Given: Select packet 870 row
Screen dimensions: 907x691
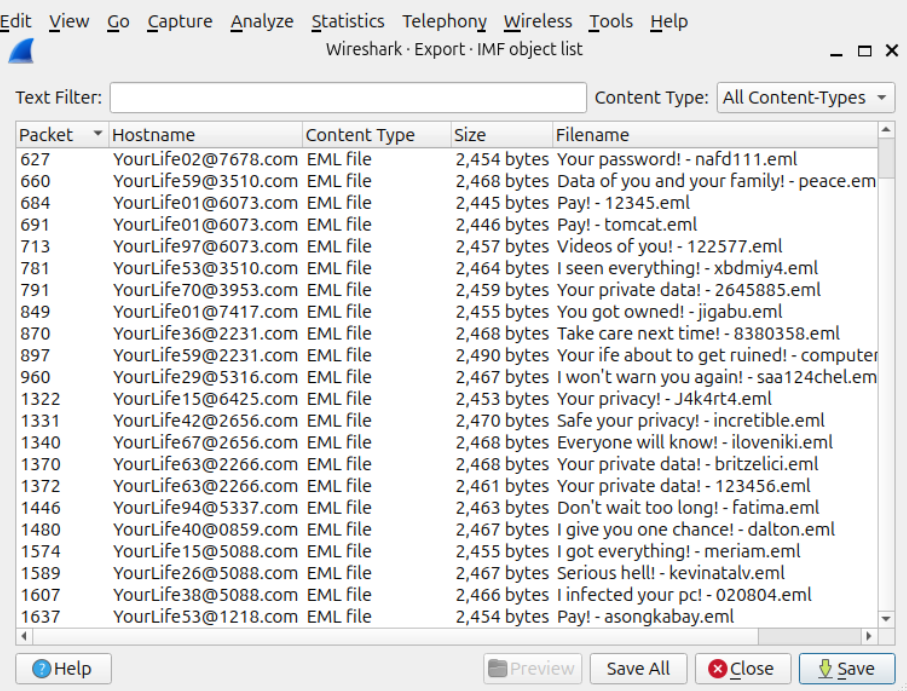Looking at the screenshot, I should pos(447,334).
